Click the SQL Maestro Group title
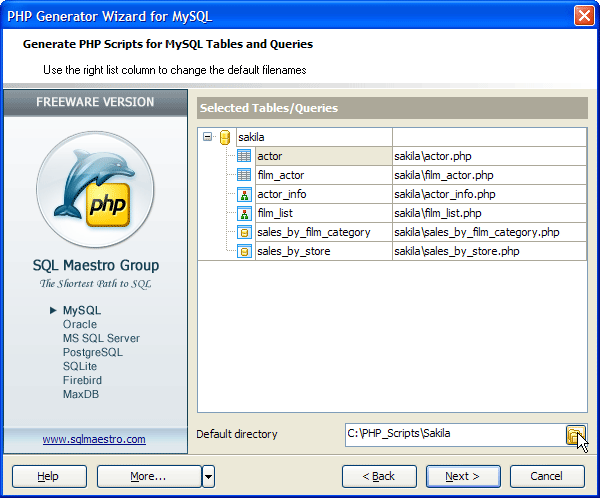The height and width of the screenshot is (498, 600). pos(96,265)
